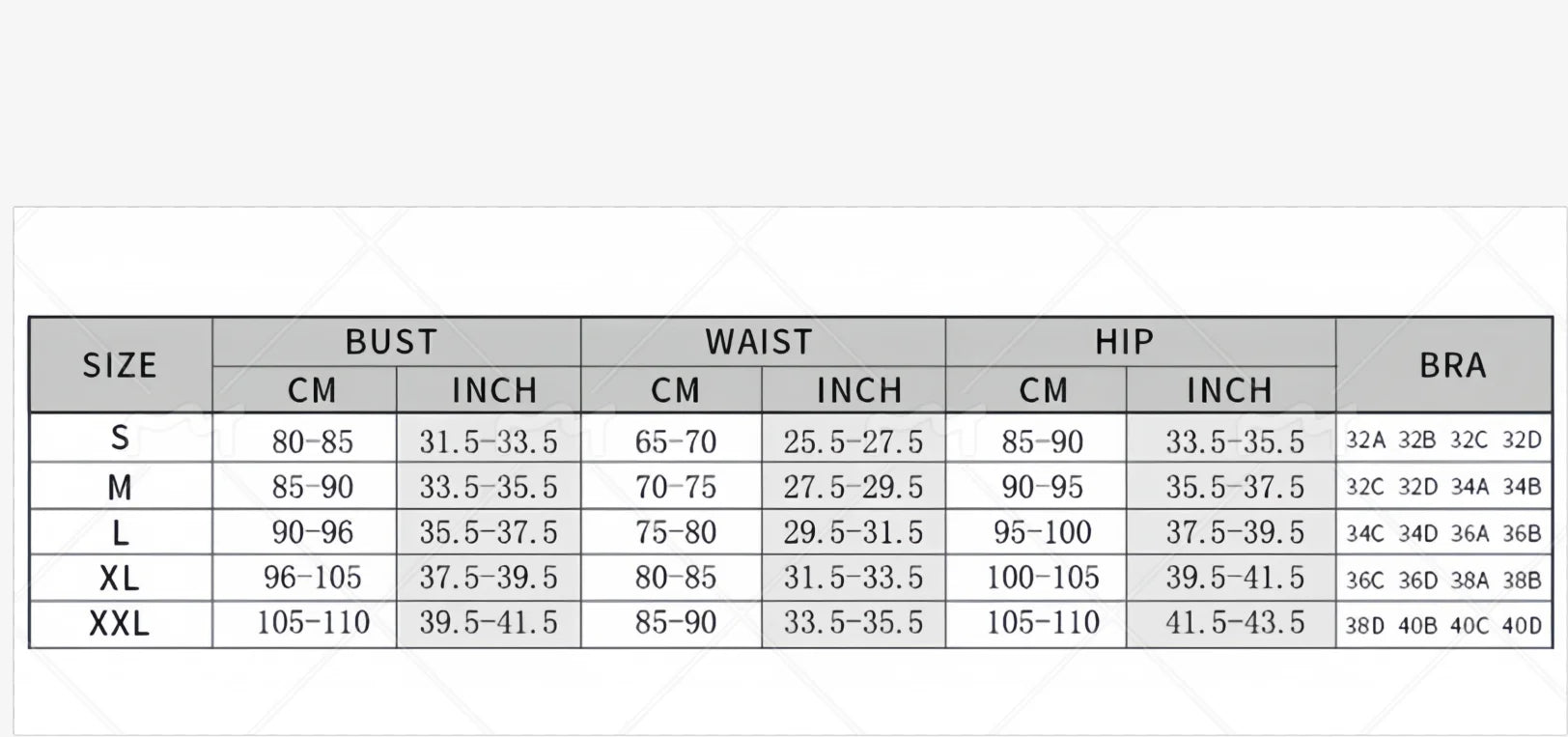Select the XL size row label
The height and width of the screenshot is (737, 1568).
click(120, 578)
